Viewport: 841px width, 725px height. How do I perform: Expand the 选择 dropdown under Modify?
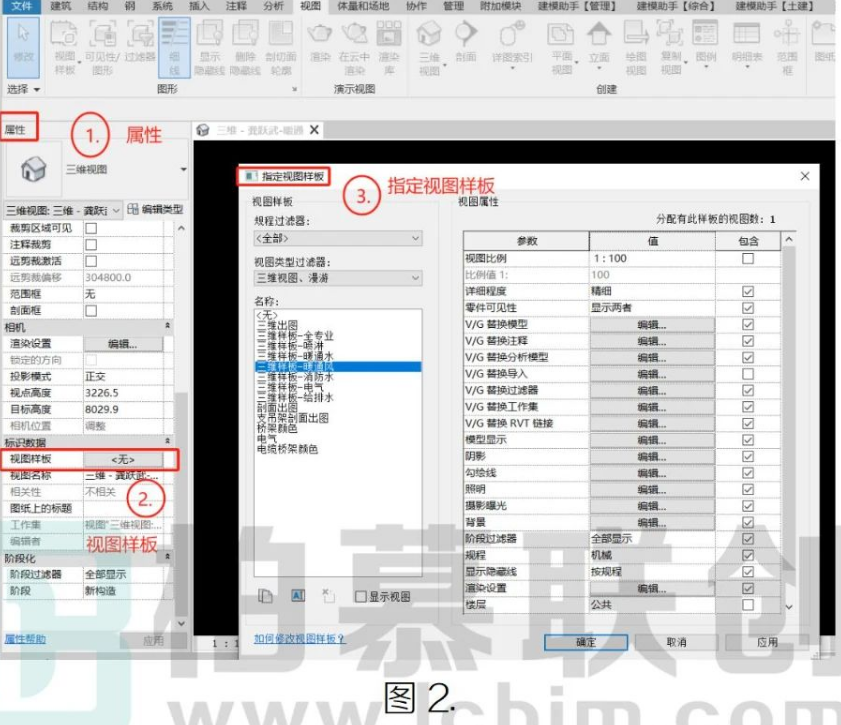coord(23,89)
